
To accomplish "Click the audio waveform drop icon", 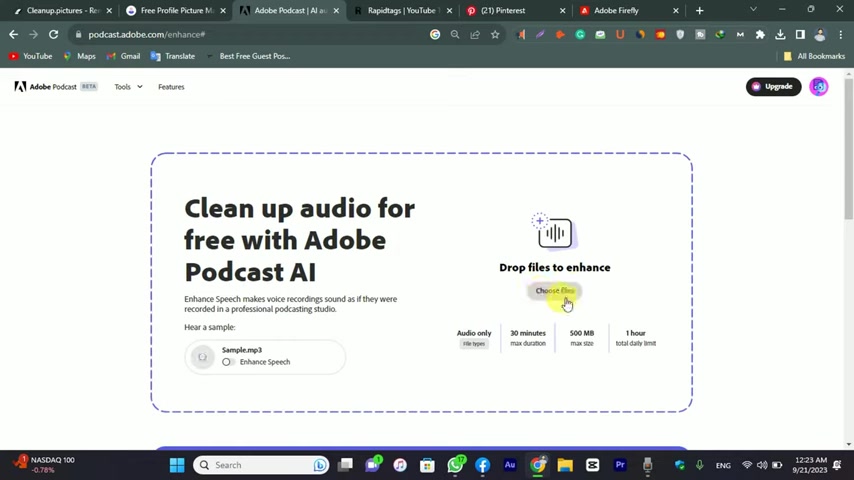I will tap(554, 231).
